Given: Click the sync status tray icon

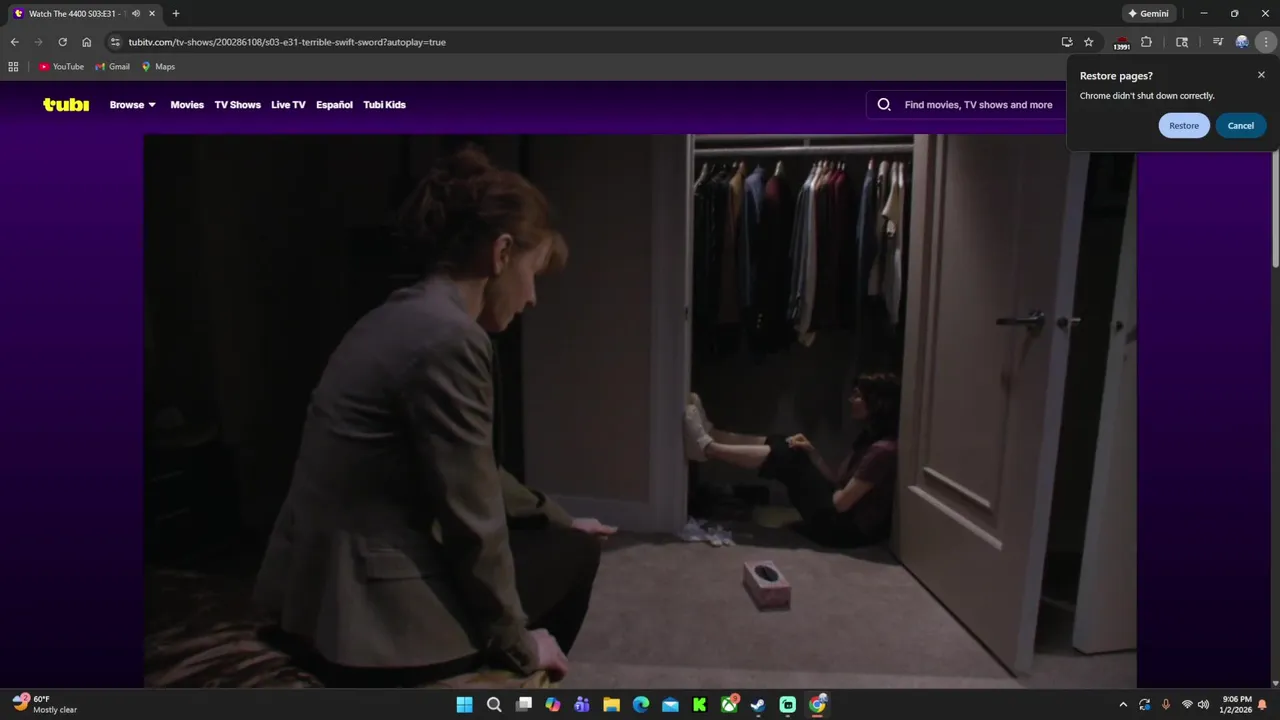Looking at the screenshot, I should click(x=1144, y=704).
